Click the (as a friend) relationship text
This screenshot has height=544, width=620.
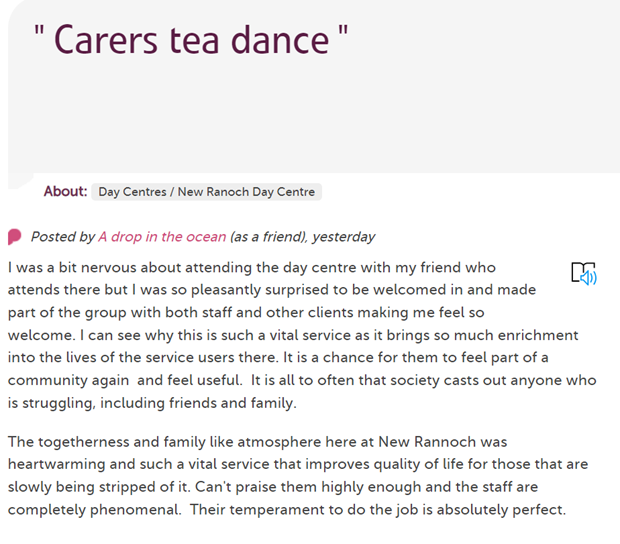269,236
